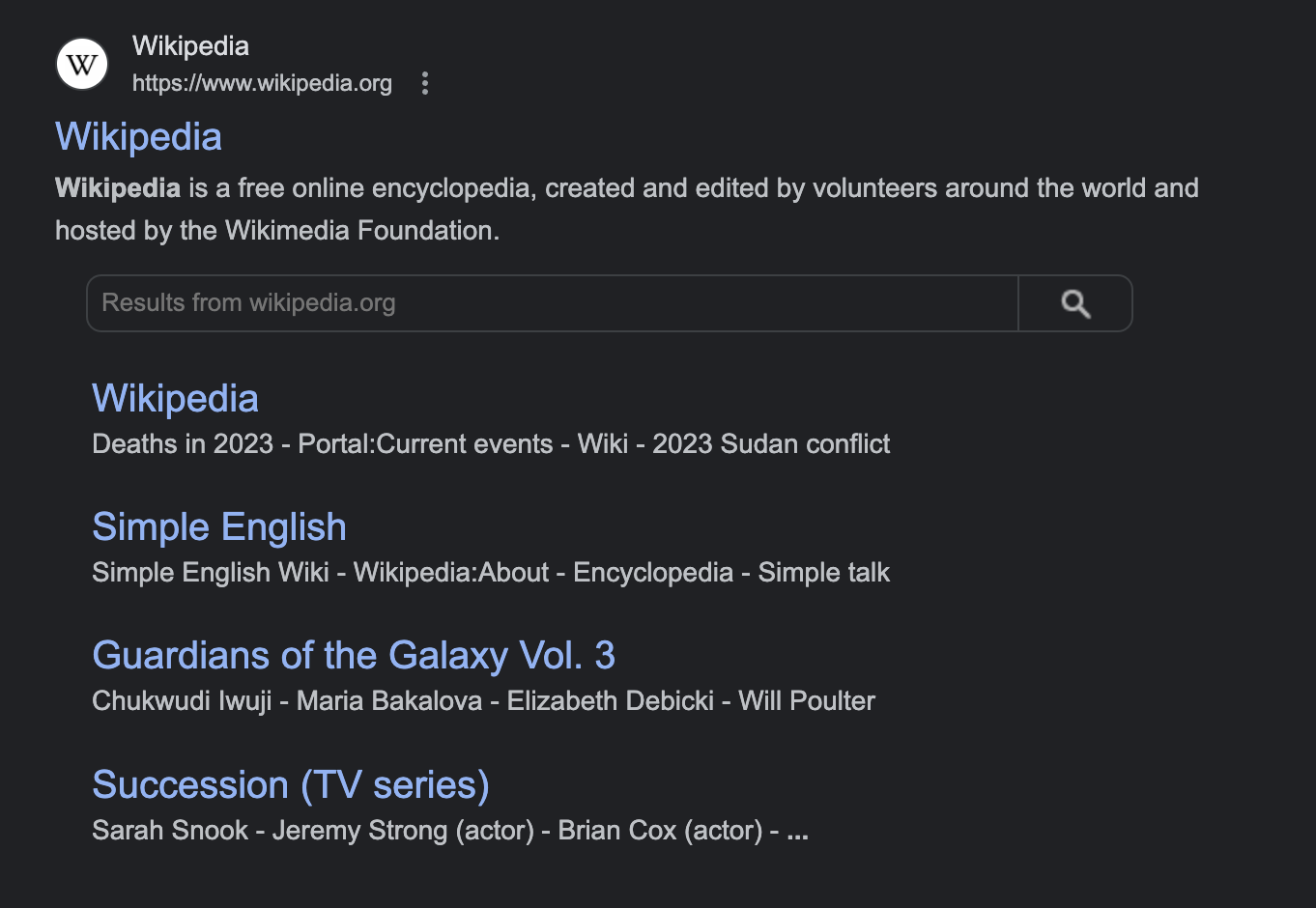Click 'Portal:Current events' in the snippet
The image size is (1316, 908).
(x=425, y=444)
